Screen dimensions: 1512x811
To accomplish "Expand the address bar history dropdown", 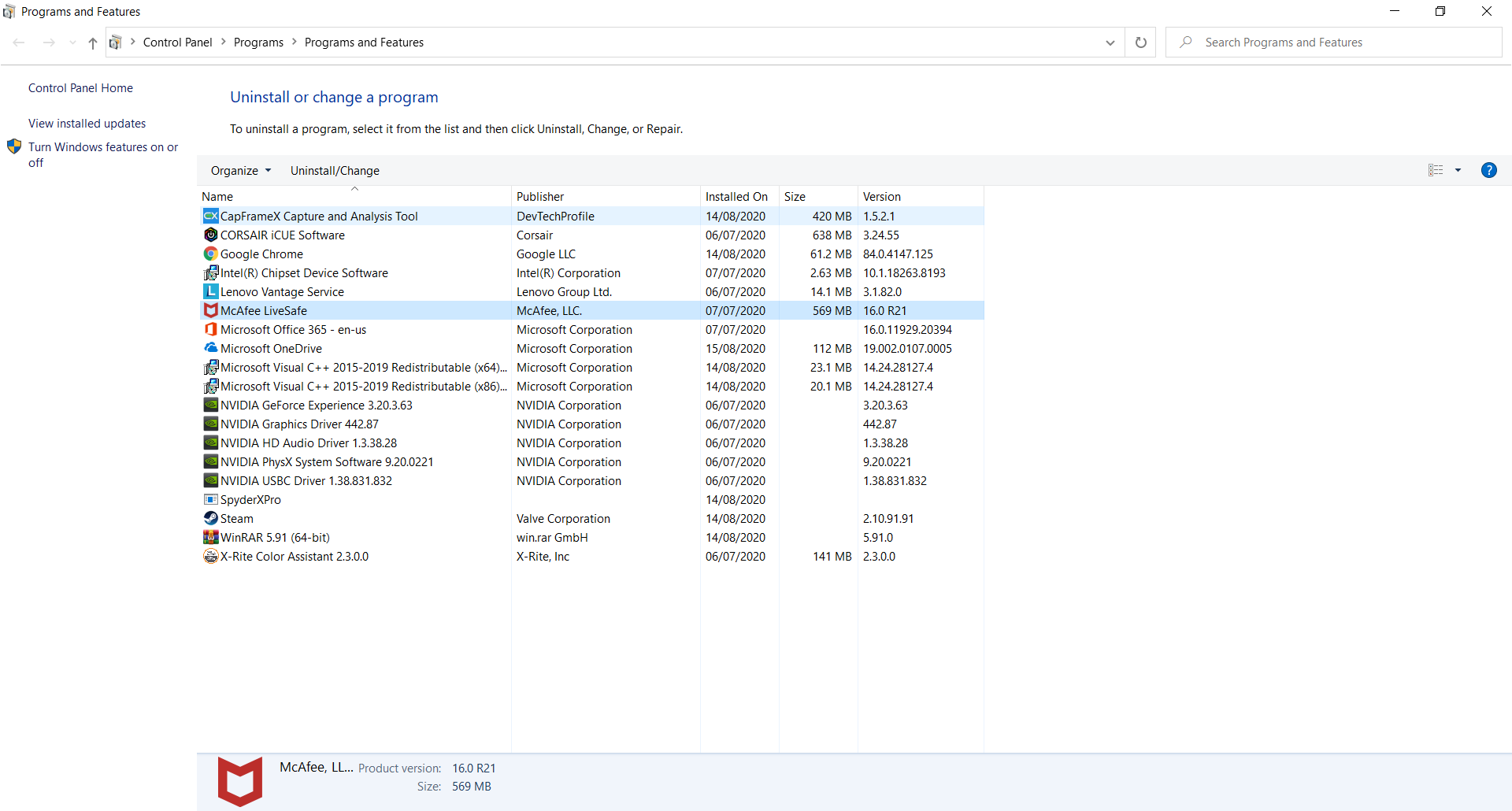I will click(1110, 43).
